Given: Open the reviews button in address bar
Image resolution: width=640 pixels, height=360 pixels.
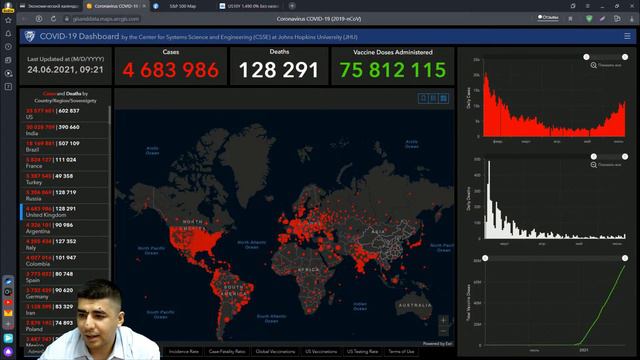Looking at the screenshot, I should [548, 18].
